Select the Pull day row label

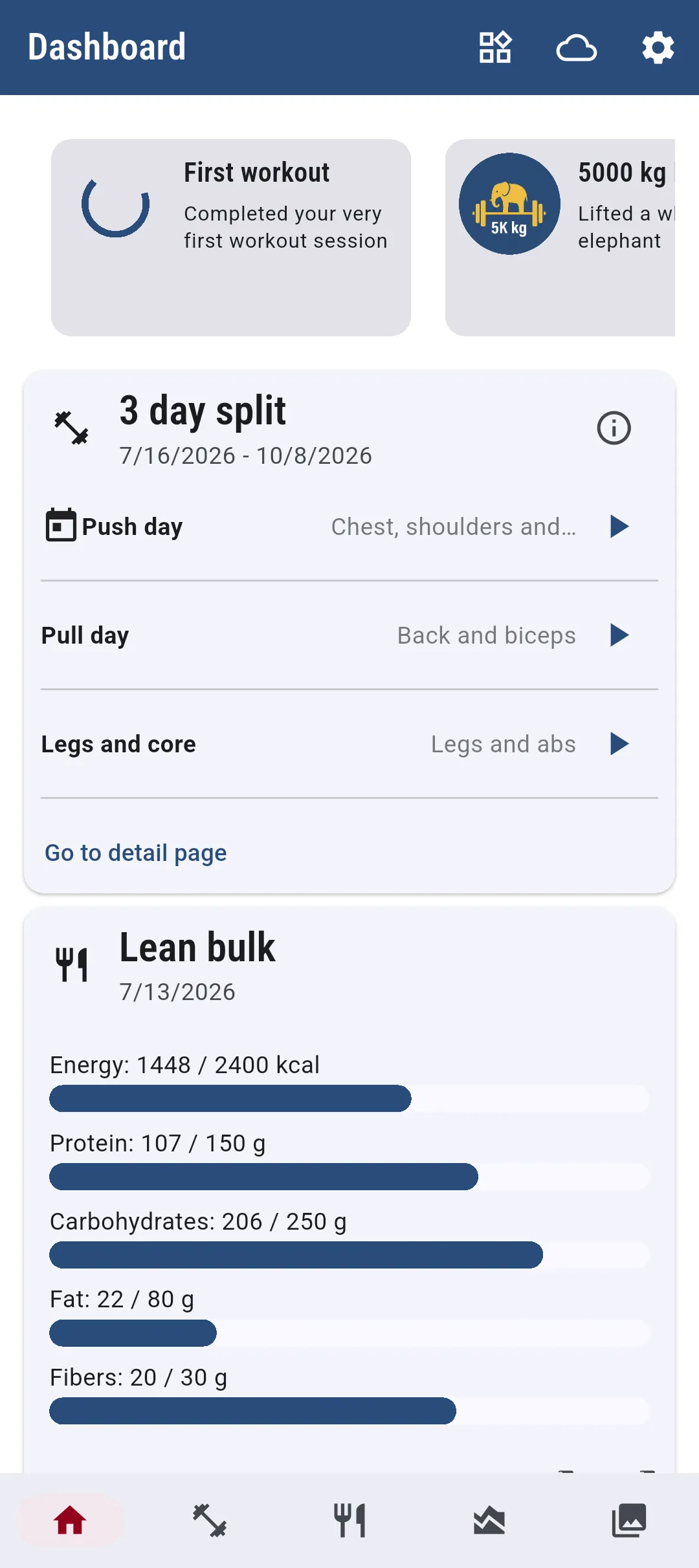point(85,635)
